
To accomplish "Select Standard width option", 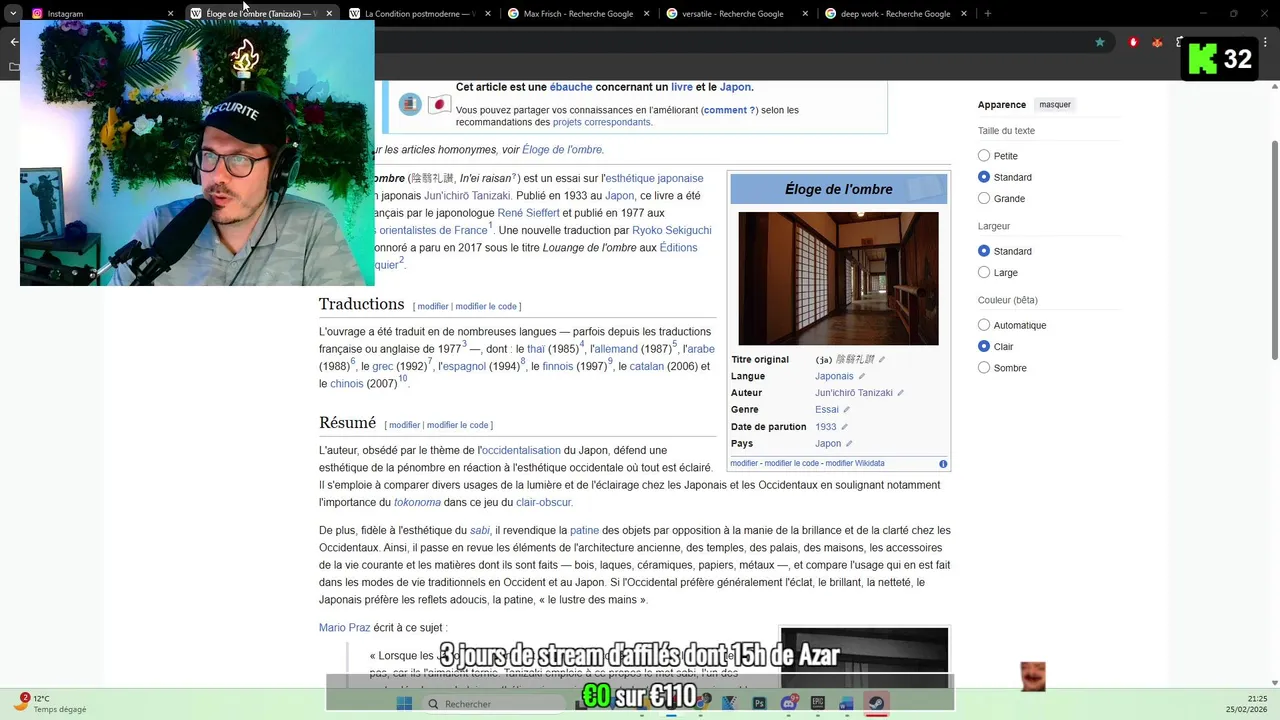I will tap(984, 251).
